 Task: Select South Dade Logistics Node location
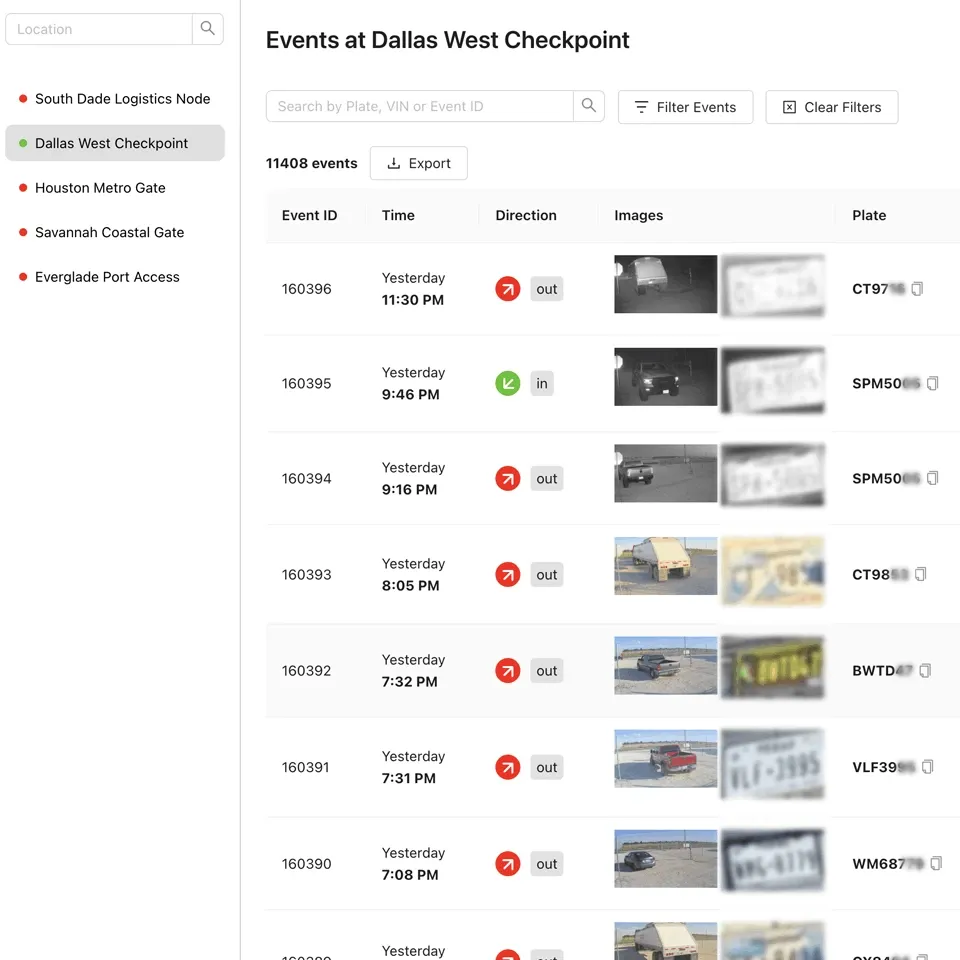[122, 99]
